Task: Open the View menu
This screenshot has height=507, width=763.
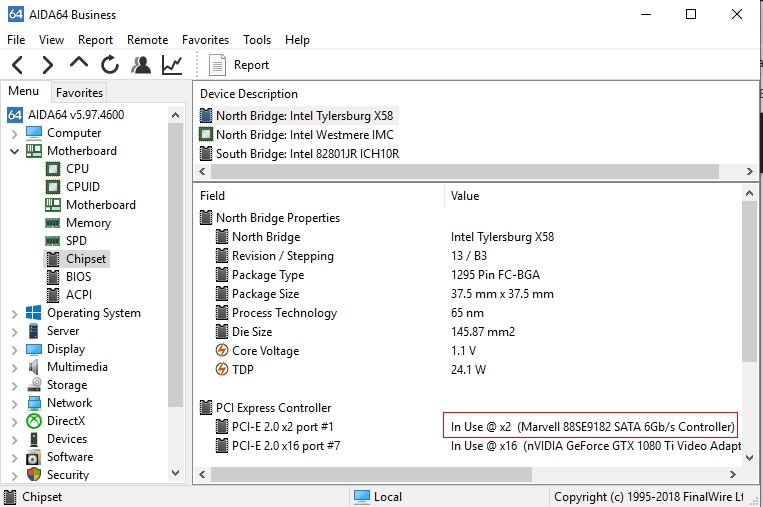Action: click(51, 40)
